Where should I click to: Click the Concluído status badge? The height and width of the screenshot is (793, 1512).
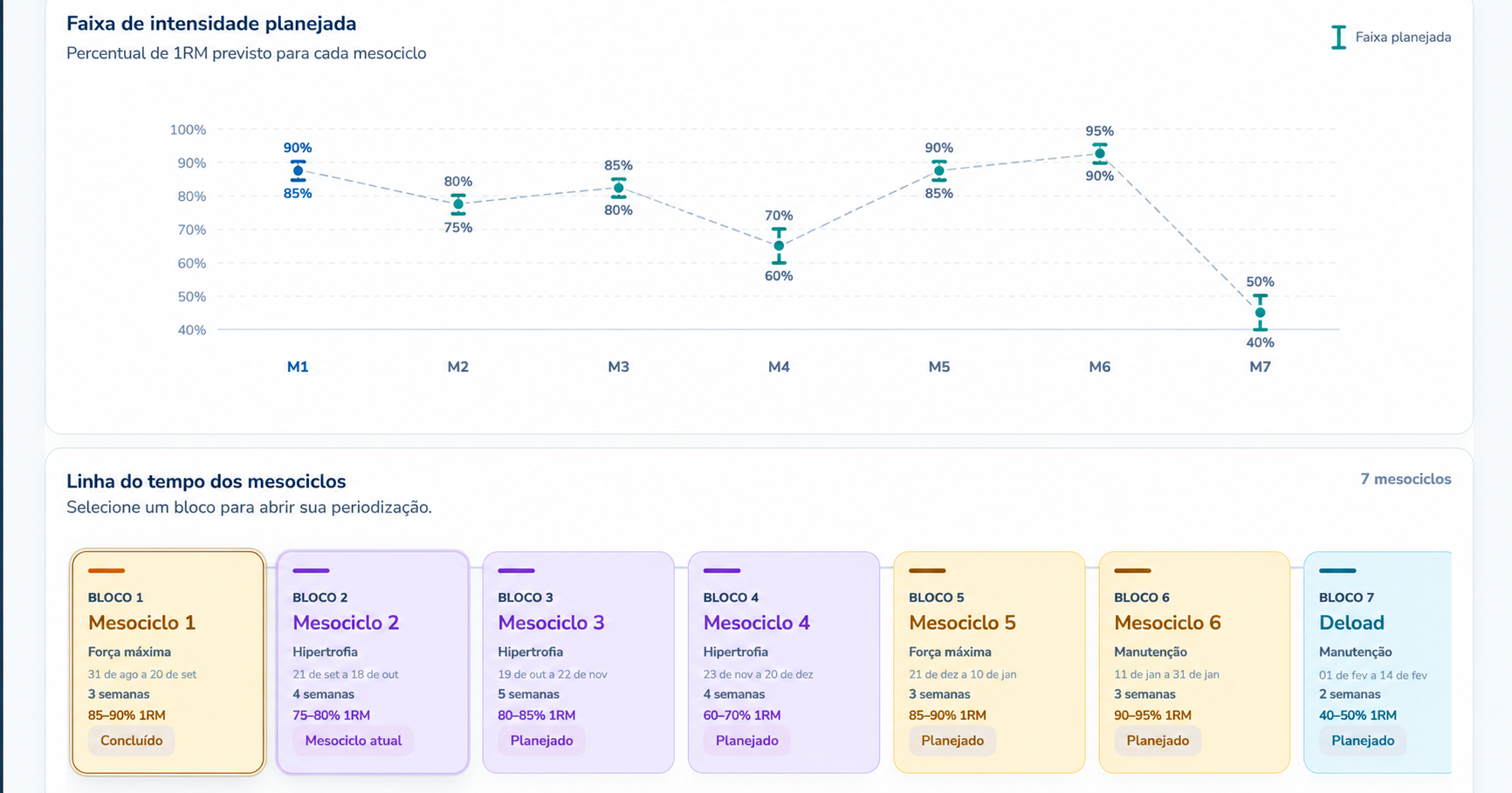tap(131, 741)
